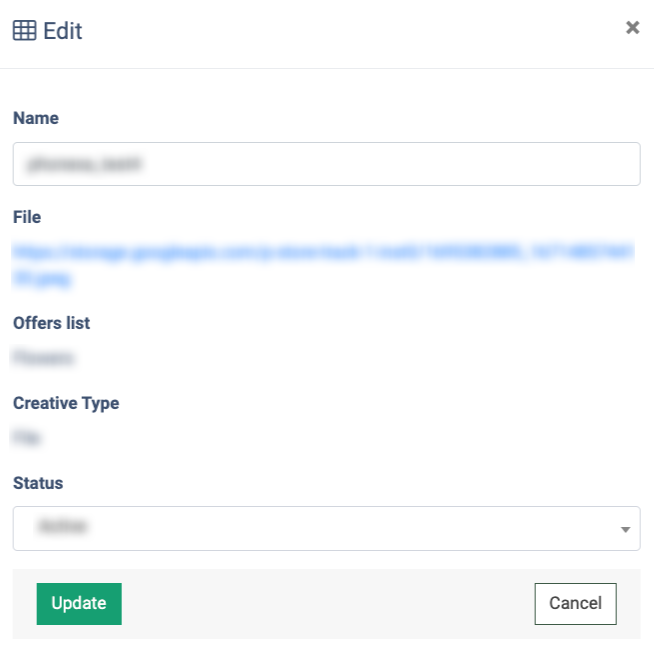Click the gray footer bar between buttons

coord(327,604)
